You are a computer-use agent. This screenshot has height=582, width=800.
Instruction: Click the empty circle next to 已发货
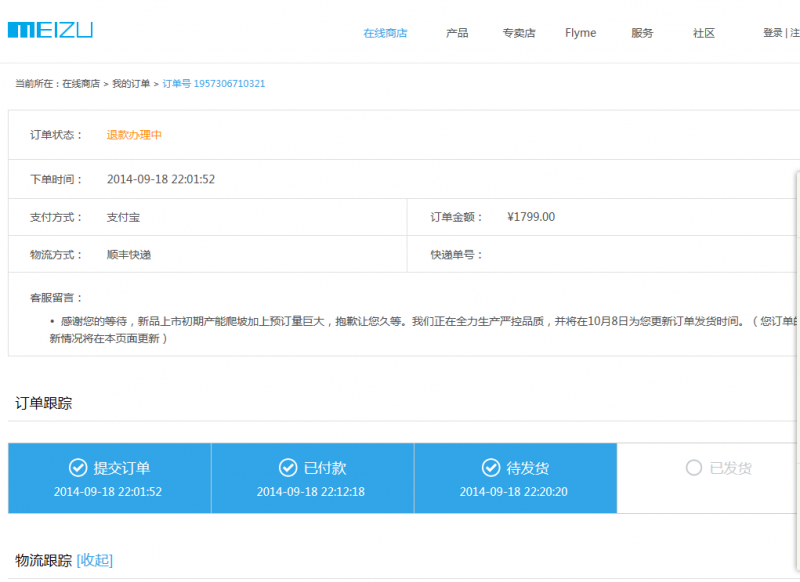point(694,467)
